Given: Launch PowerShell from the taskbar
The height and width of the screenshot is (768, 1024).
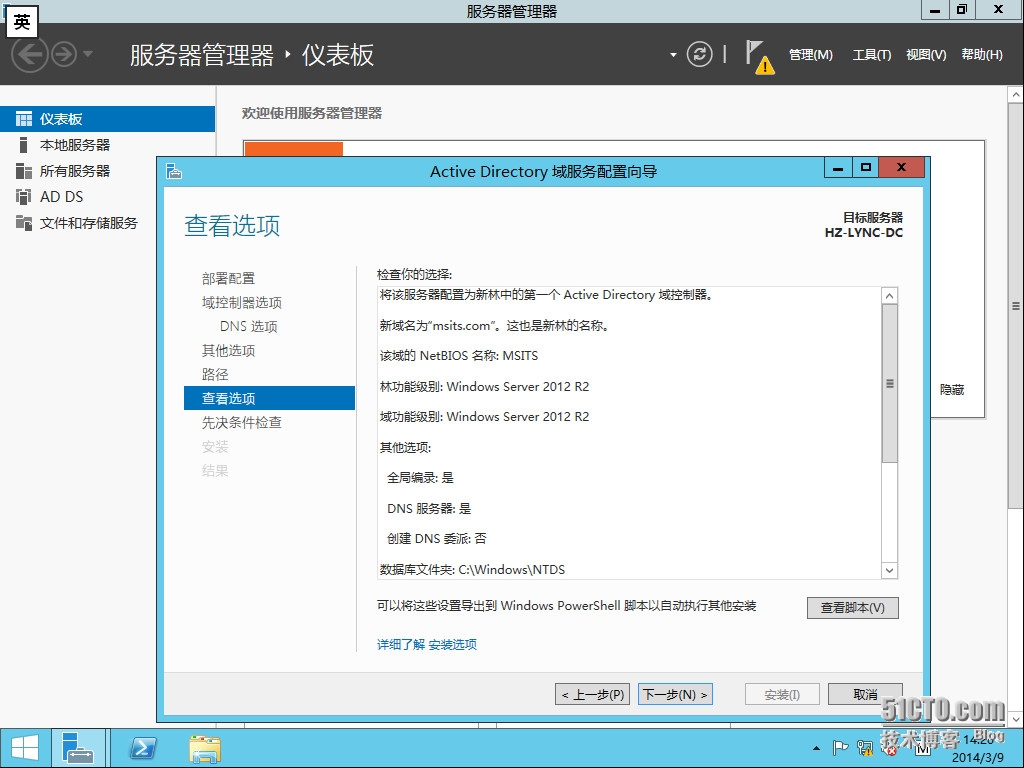Looking at the screenshot, I should [143, 748].
